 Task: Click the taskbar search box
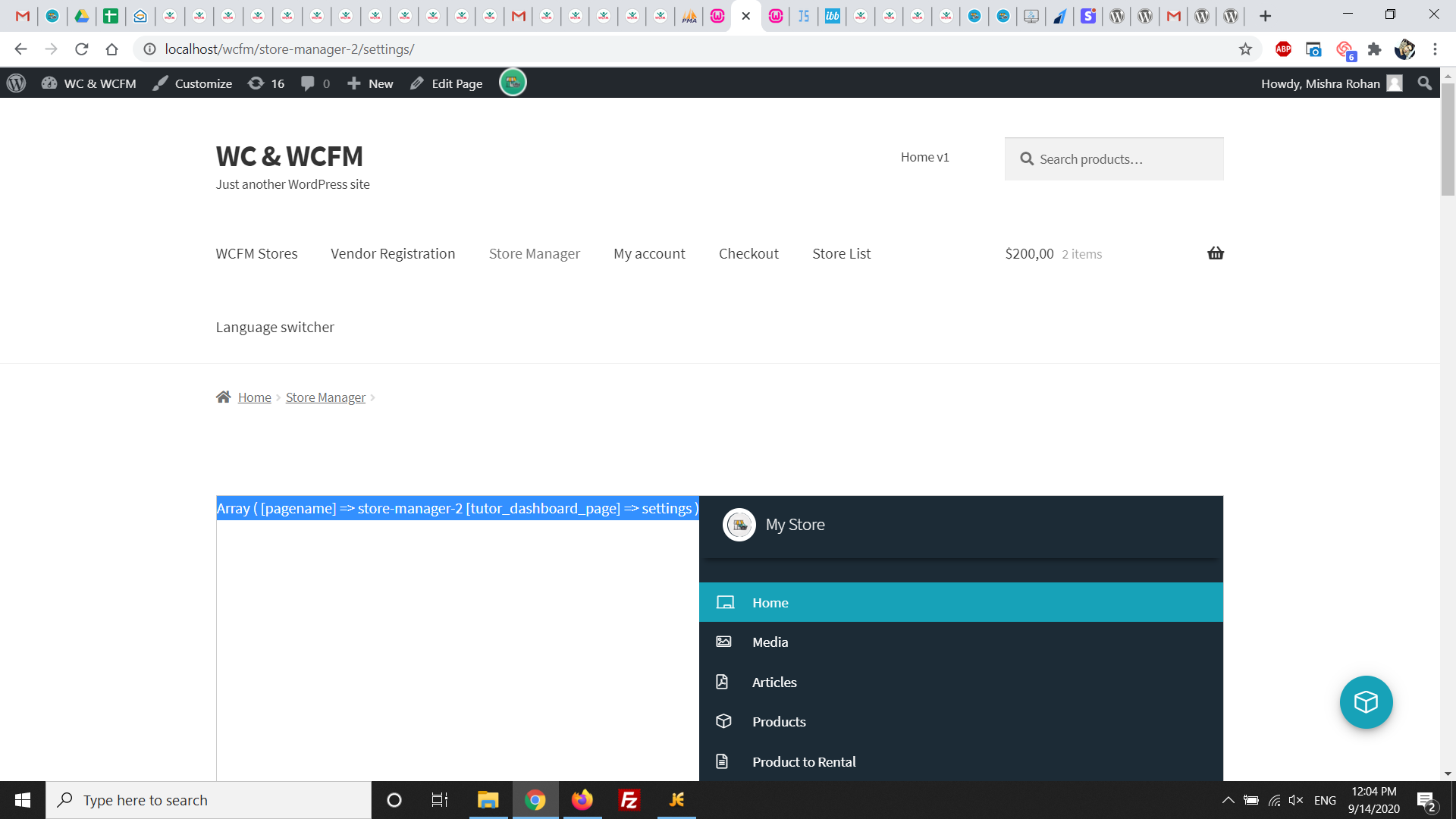click(209, 800)
